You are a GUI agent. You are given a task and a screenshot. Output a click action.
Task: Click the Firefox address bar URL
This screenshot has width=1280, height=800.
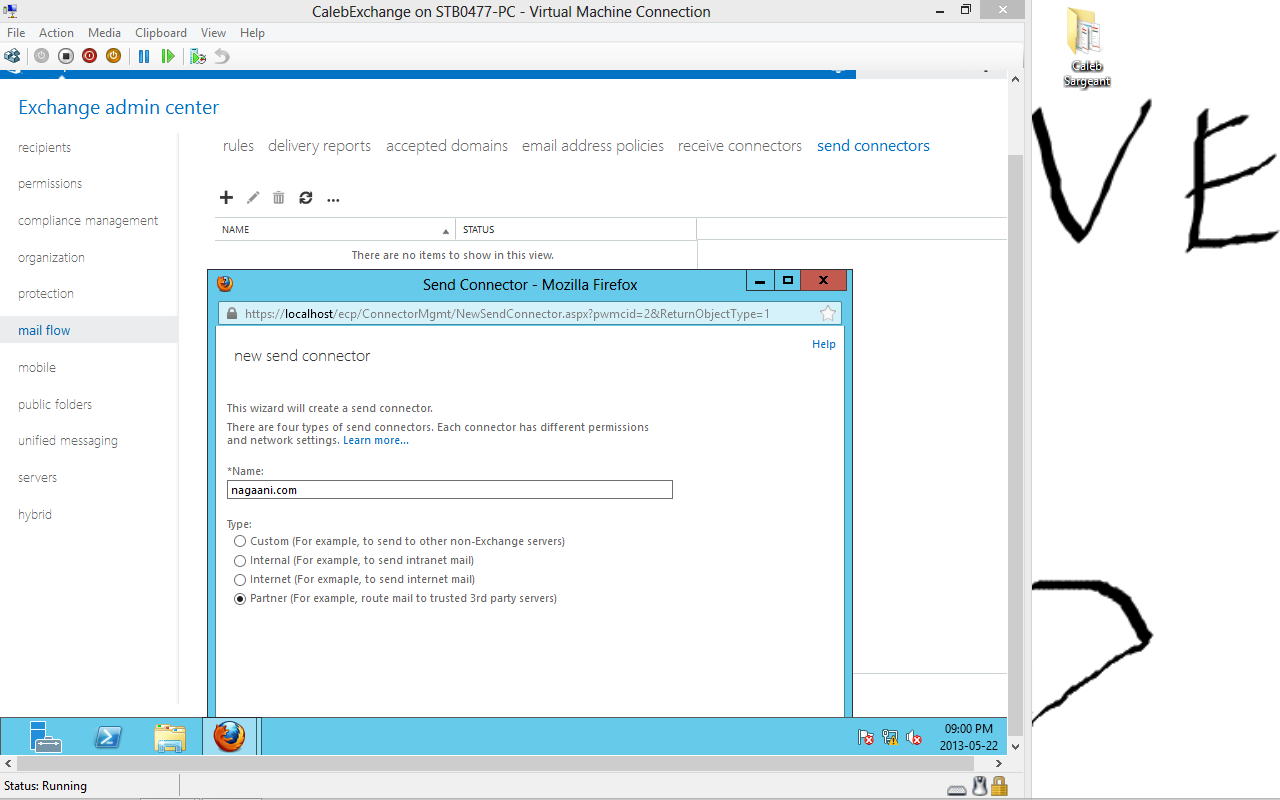pyautogui.click(x=507, y=313)
